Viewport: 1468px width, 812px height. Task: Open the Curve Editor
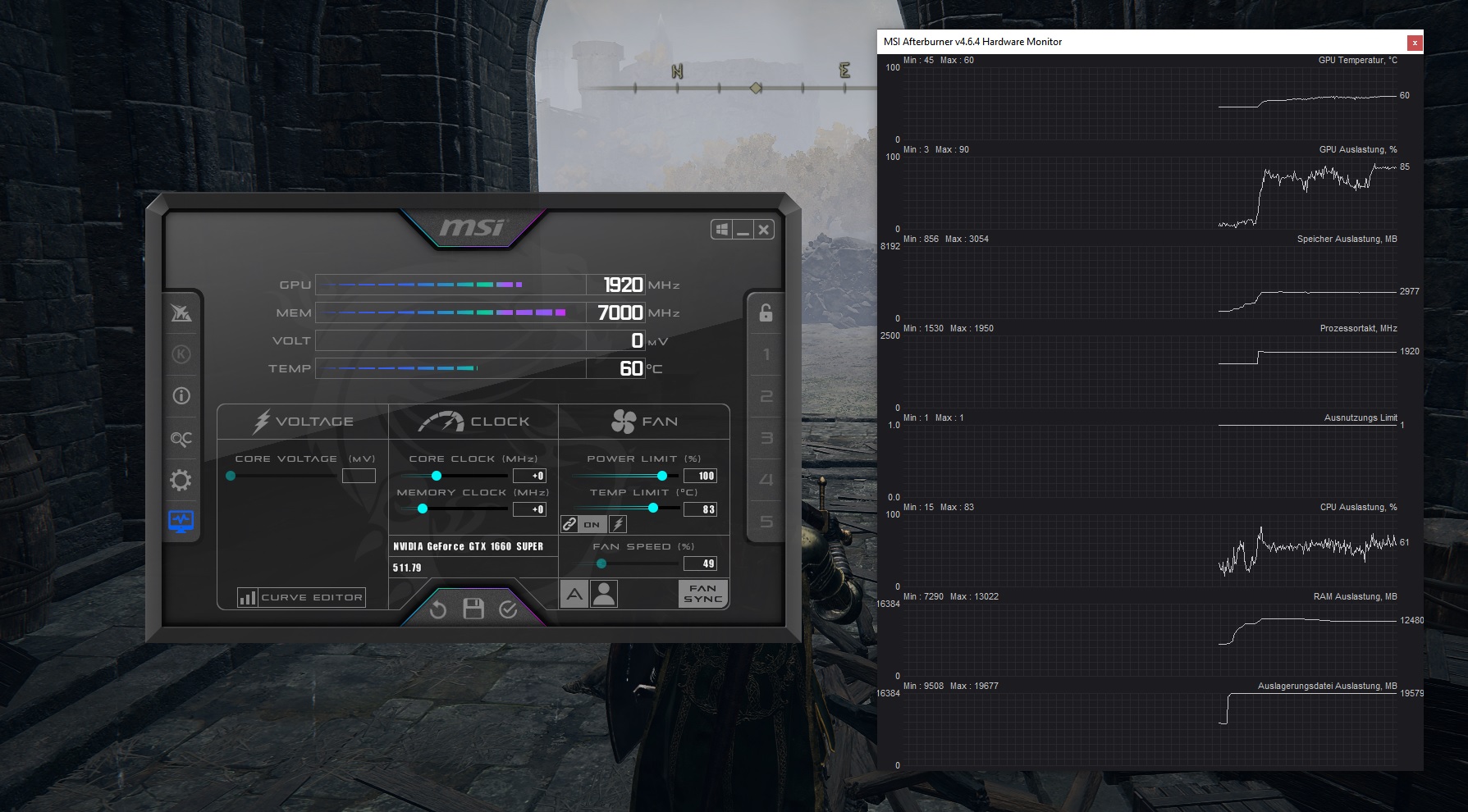coord(301,597)
